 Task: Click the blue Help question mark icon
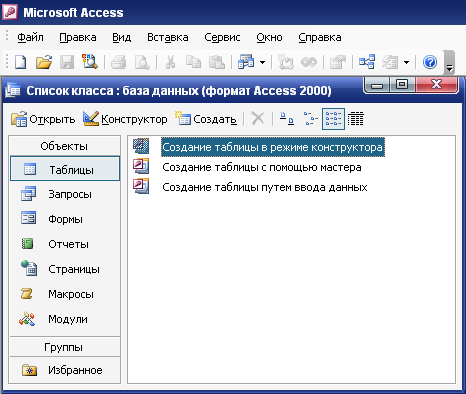(x=430, y=62)
